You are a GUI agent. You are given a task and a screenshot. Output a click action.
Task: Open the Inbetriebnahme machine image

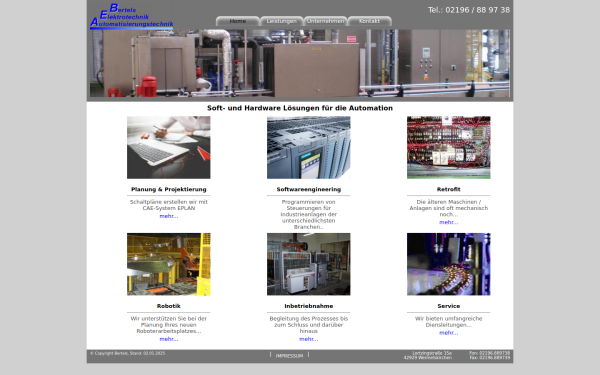coord(308,264)
